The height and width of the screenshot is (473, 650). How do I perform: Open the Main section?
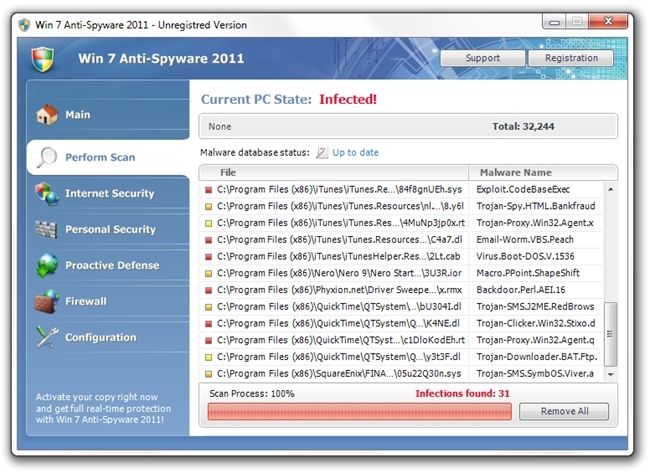tap(108, 115)
